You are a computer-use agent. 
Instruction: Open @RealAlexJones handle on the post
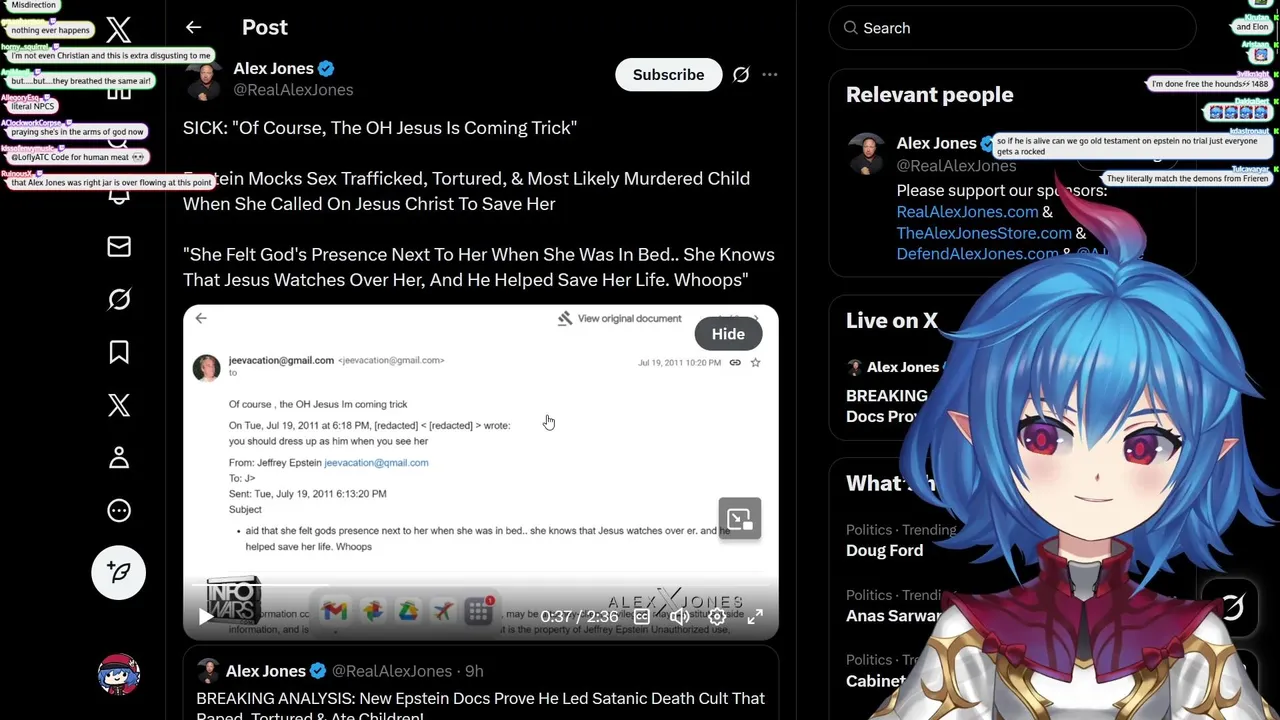[x=293, y=90]
